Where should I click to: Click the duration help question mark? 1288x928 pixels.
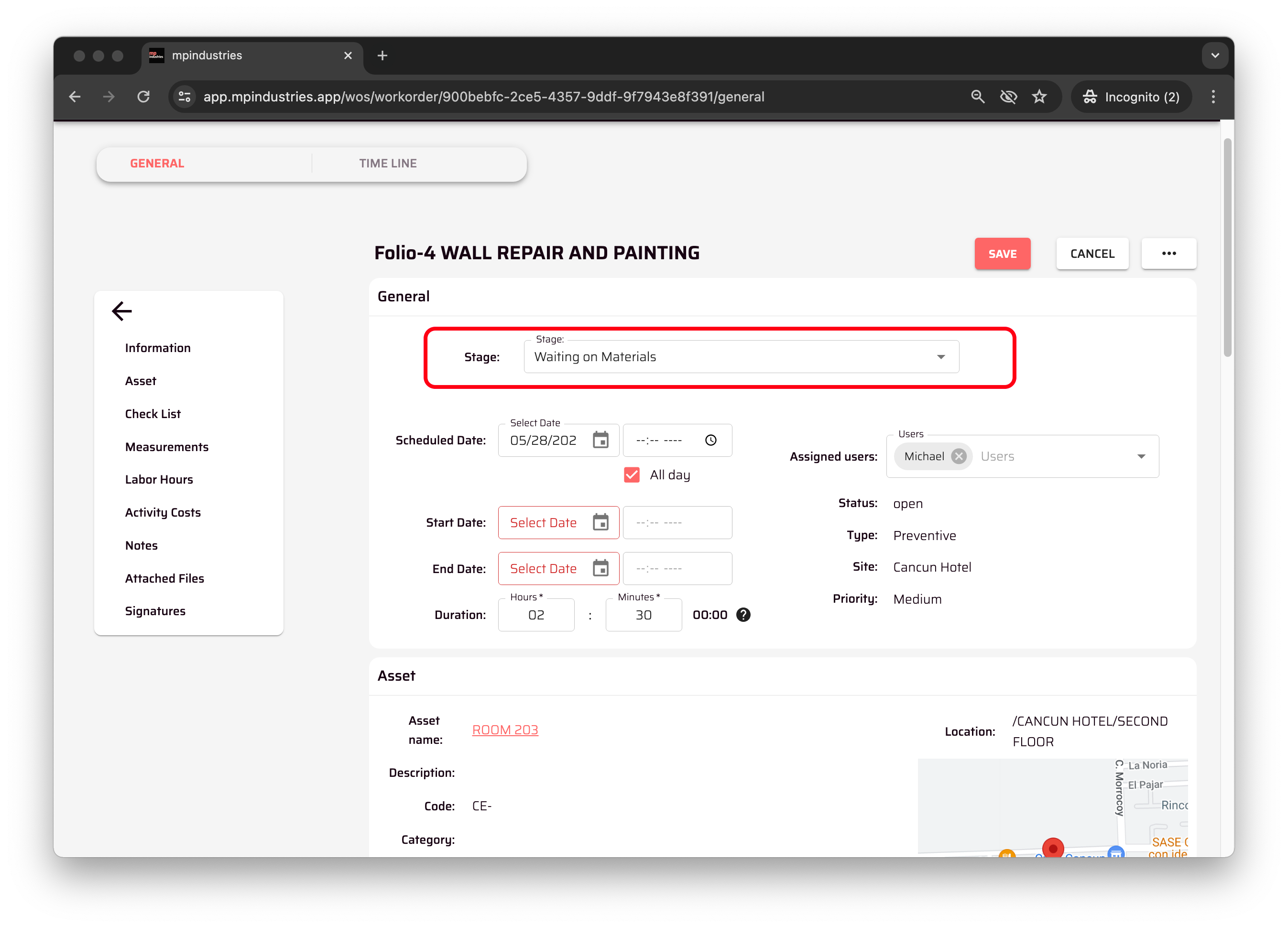[x=743, y=615]
